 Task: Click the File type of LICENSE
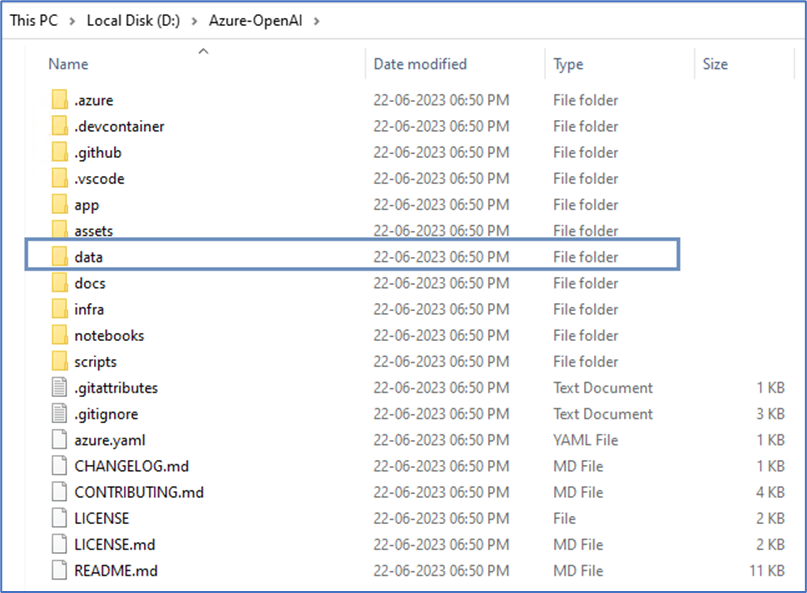pyautogui.click(x=565, y=518)
